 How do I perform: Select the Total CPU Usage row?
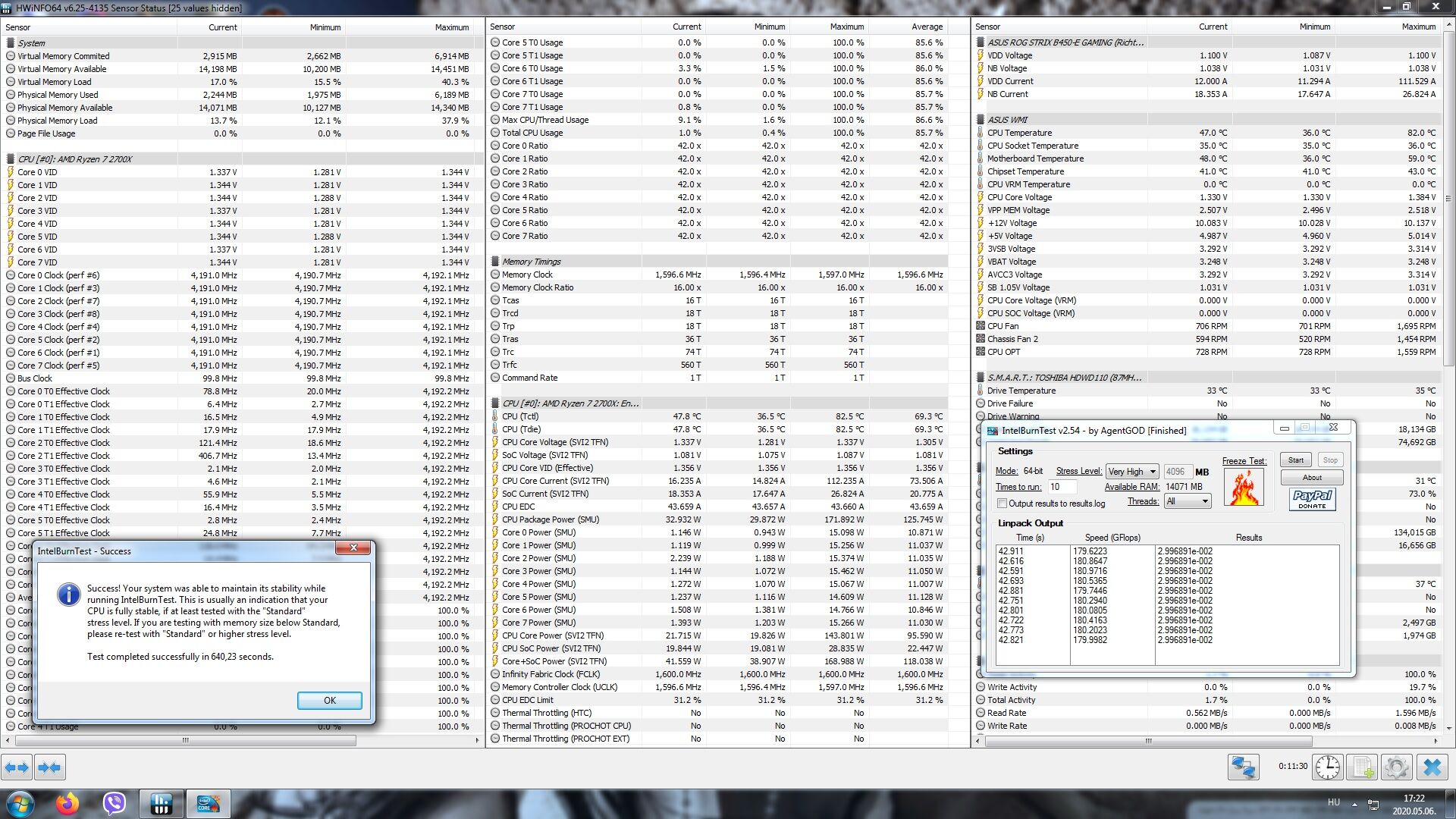point(717,133)
